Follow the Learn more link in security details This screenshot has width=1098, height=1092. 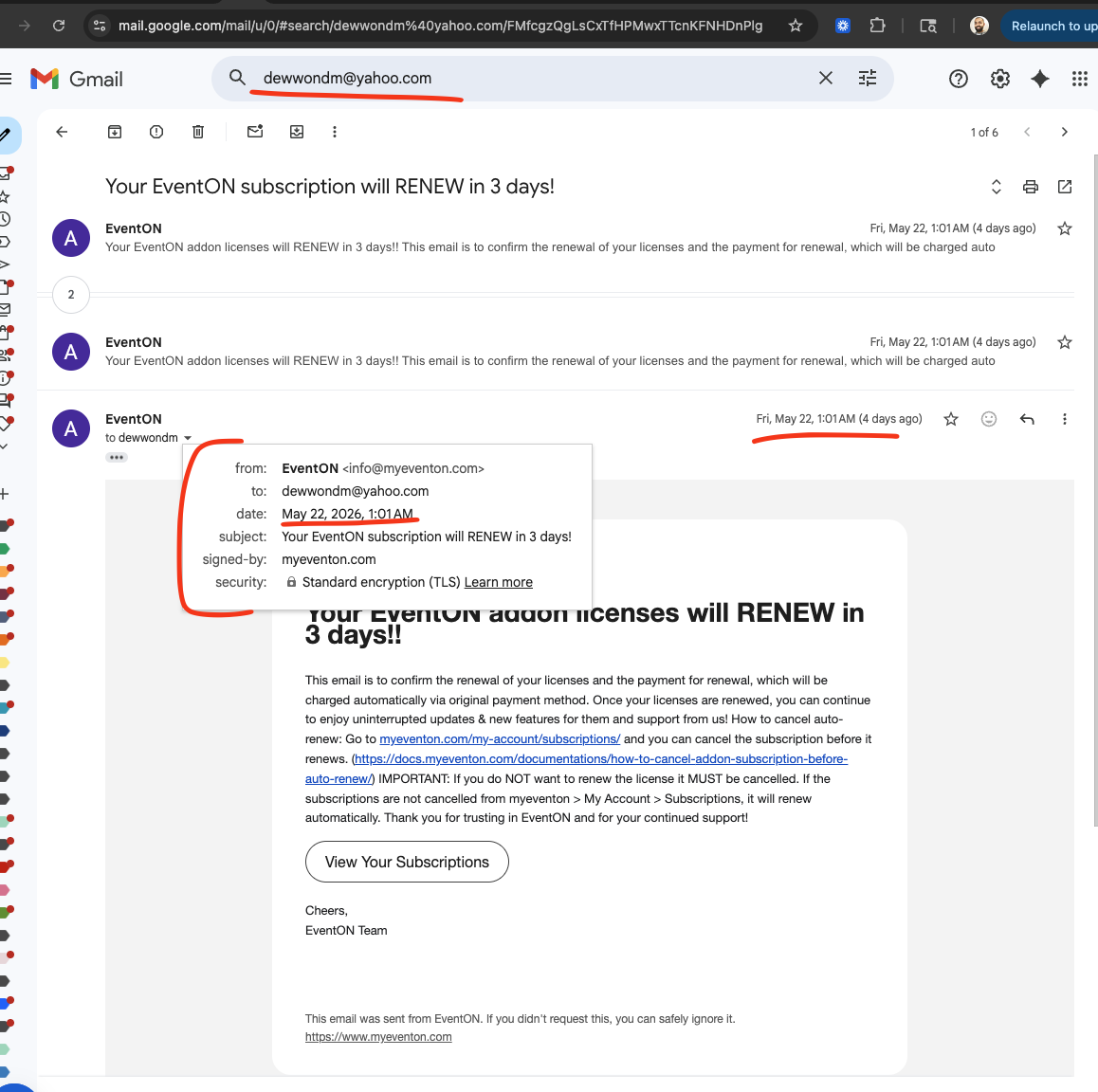point(498,582)
